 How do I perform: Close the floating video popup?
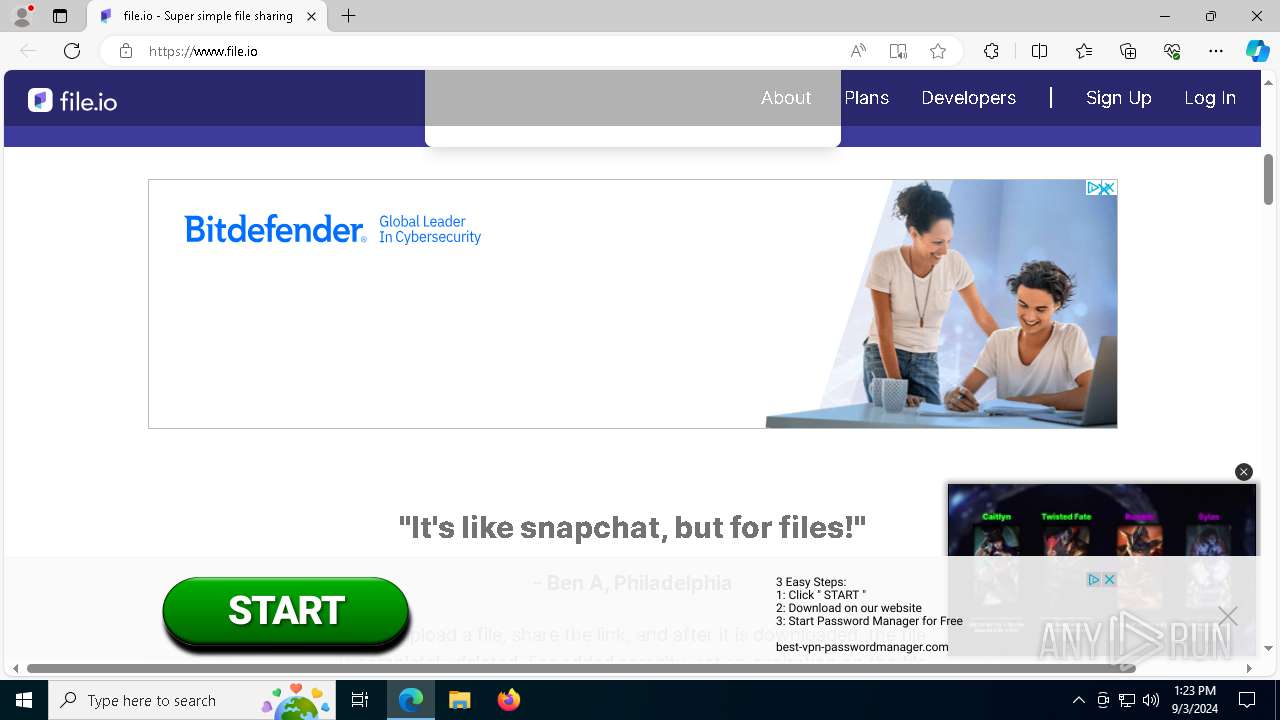tap(1244, 472)
